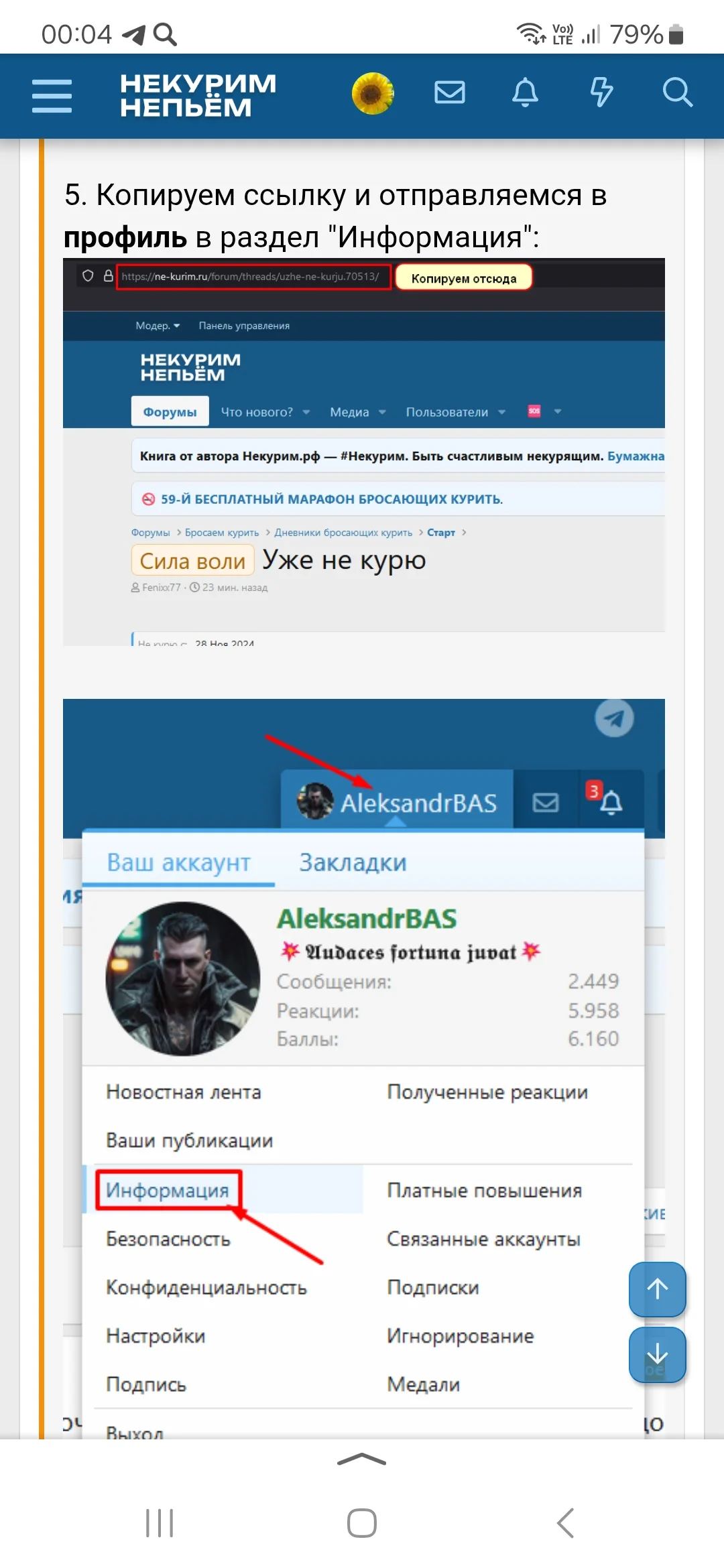The image size is (724, 1568).
Task: Tap the AleksandrBAS profile avatar picture
Action: (x=183, y=979)
